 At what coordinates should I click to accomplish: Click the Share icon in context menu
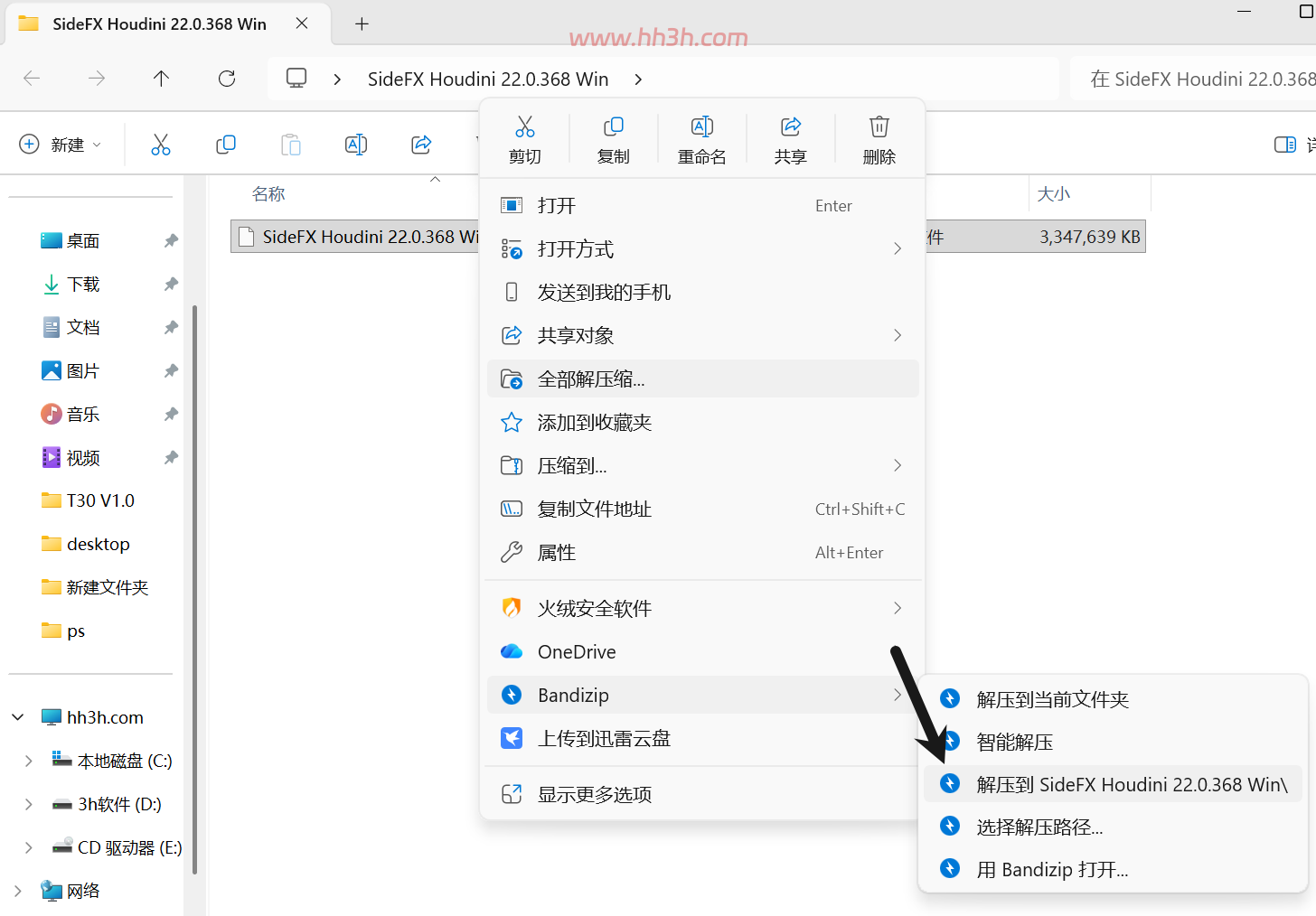pos(791,126)
